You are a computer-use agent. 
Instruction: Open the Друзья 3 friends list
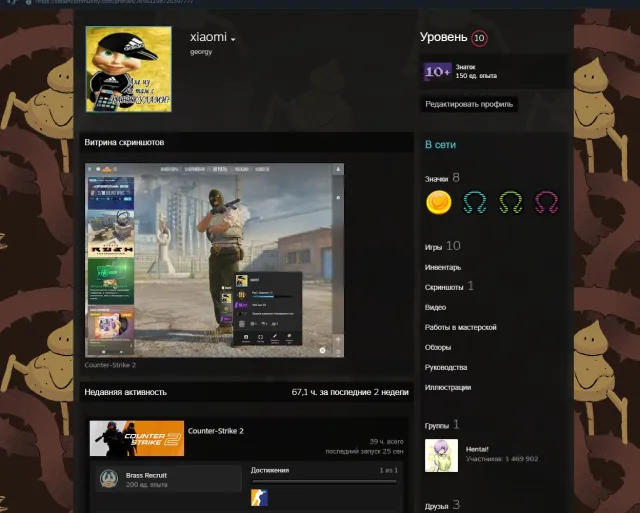(442, 506)
